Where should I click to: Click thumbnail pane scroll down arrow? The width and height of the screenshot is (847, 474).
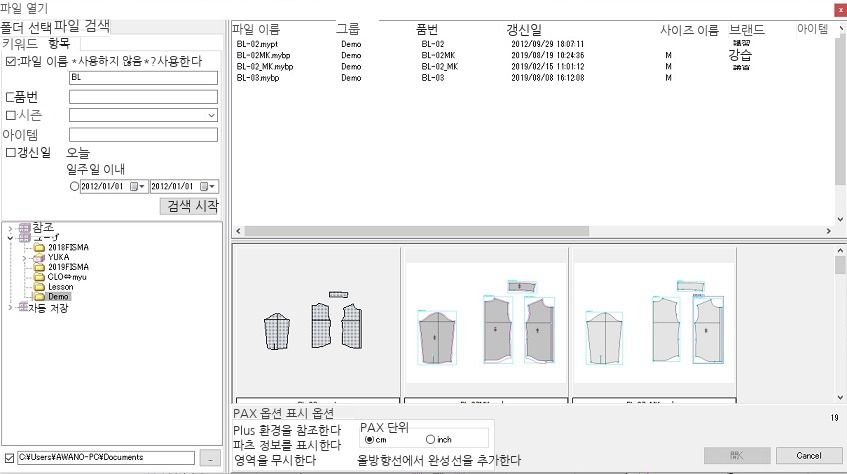(840, 397)
